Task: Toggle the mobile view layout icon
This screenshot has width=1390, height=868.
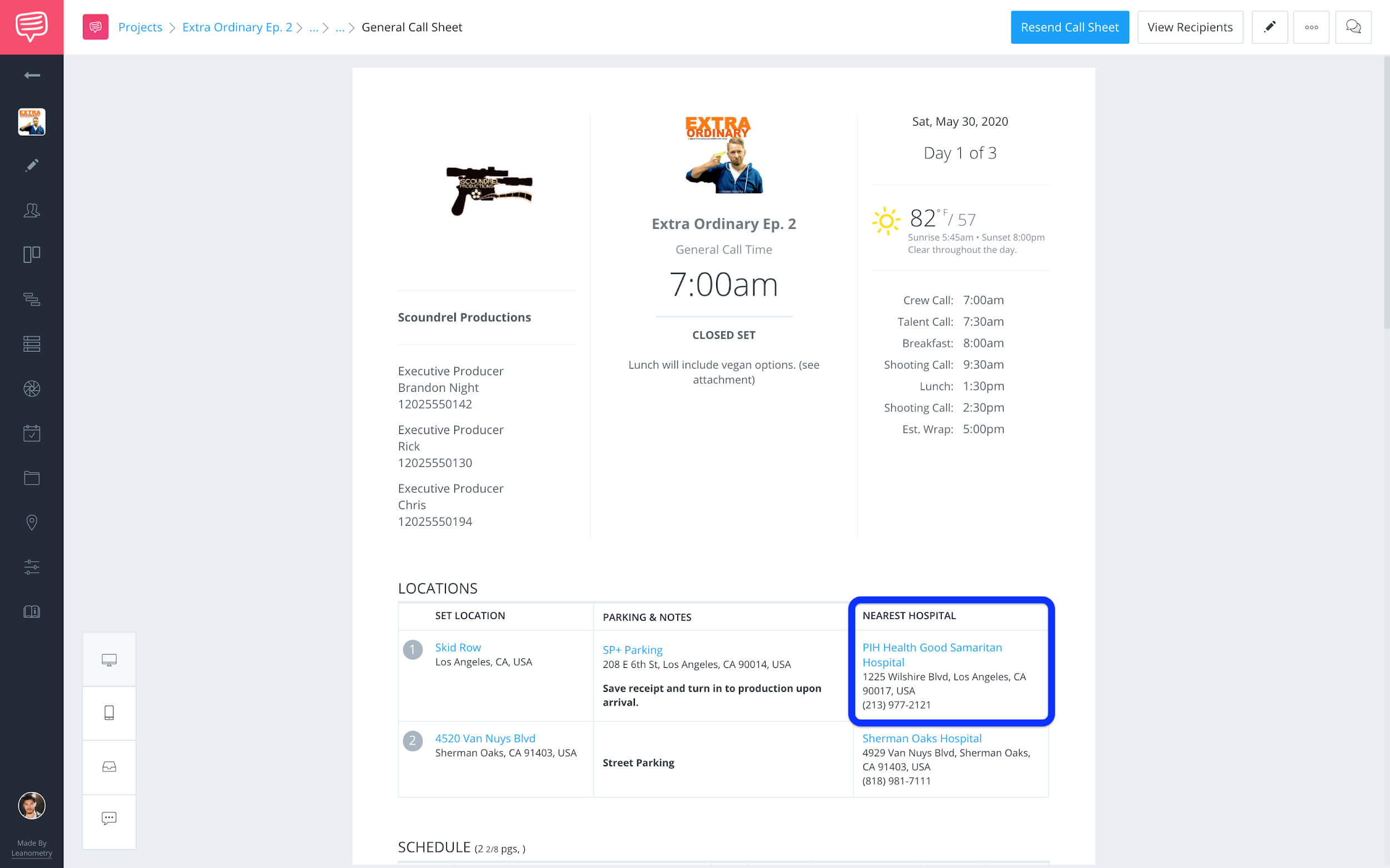Action: (x=109, y=712)
